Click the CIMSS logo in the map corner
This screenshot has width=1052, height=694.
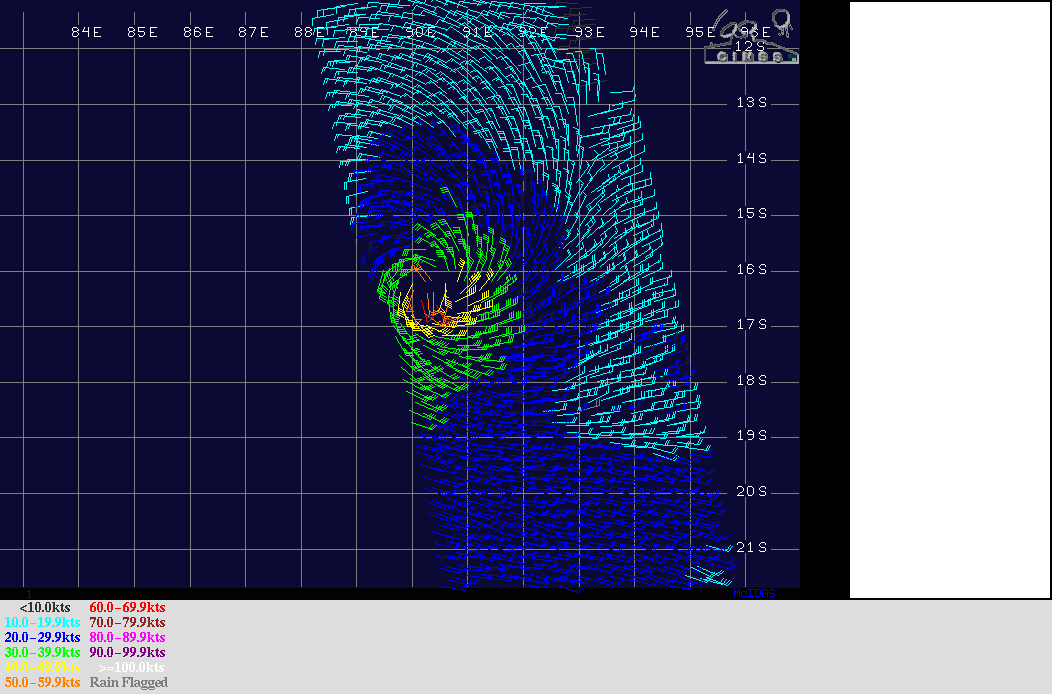(x=751, y=37)
